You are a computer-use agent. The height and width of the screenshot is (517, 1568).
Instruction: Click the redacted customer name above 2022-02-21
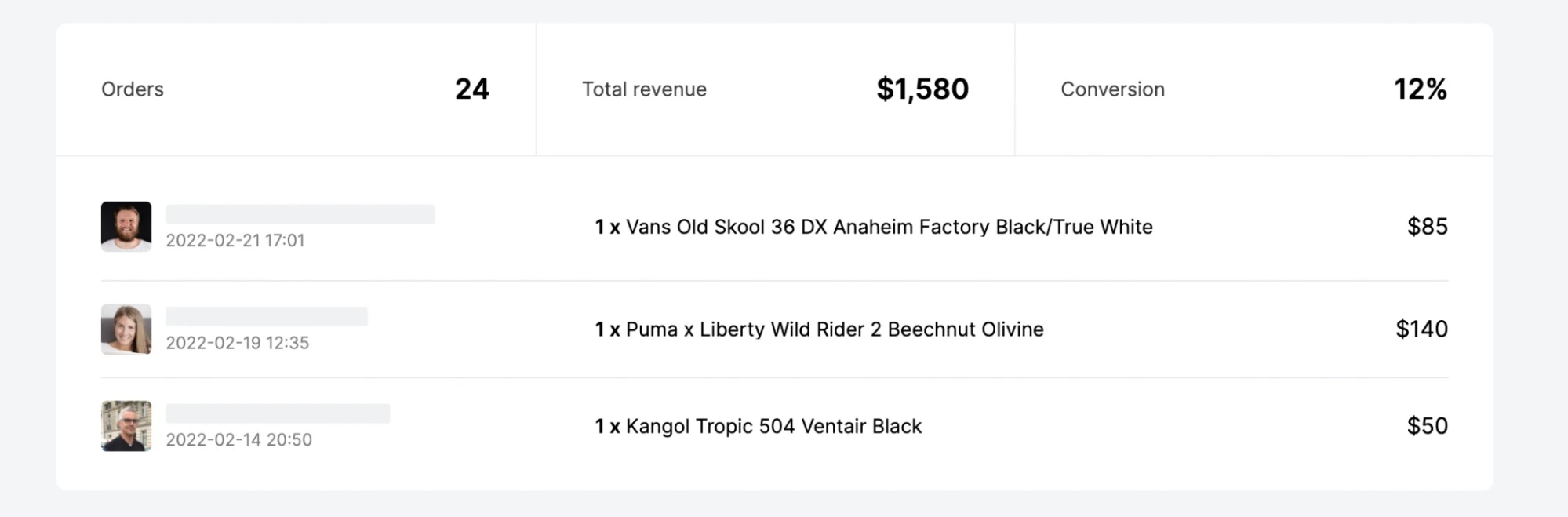pos(300,214)
